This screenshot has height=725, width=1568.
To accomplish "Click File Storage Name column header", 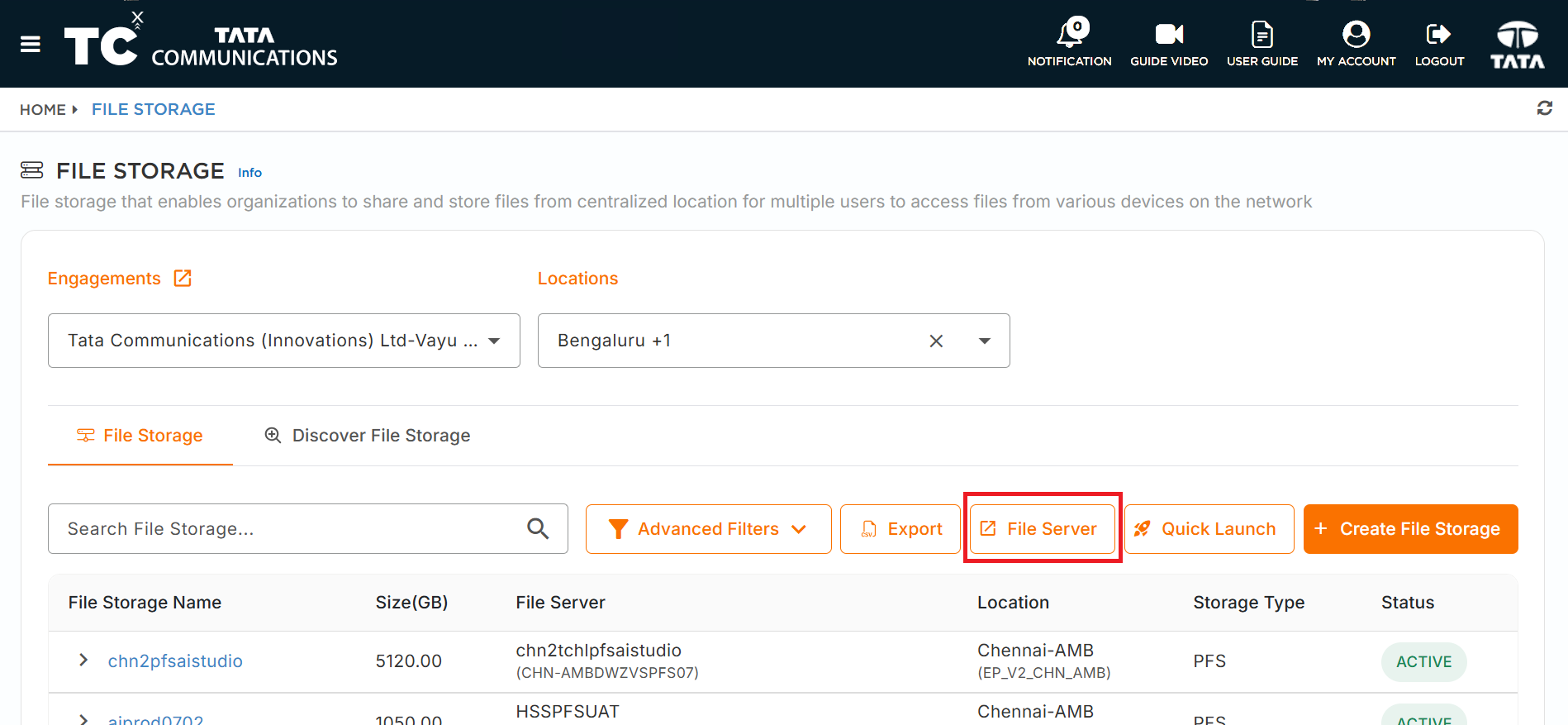I will 145,603.
